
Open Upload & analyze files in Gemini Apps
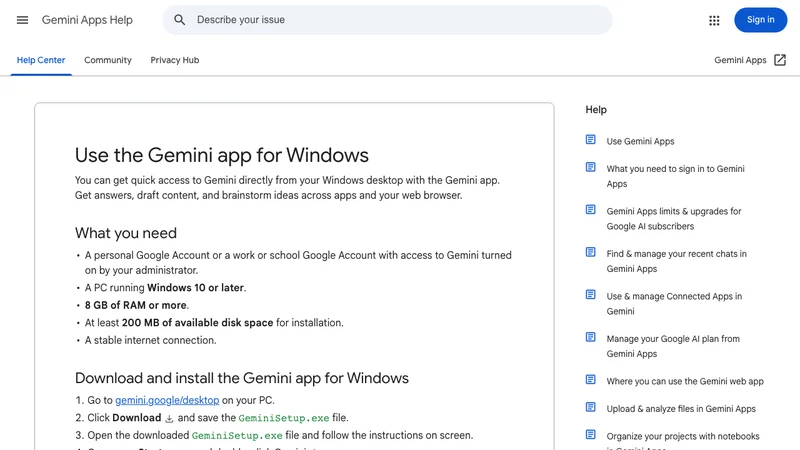tap(681, 409)
